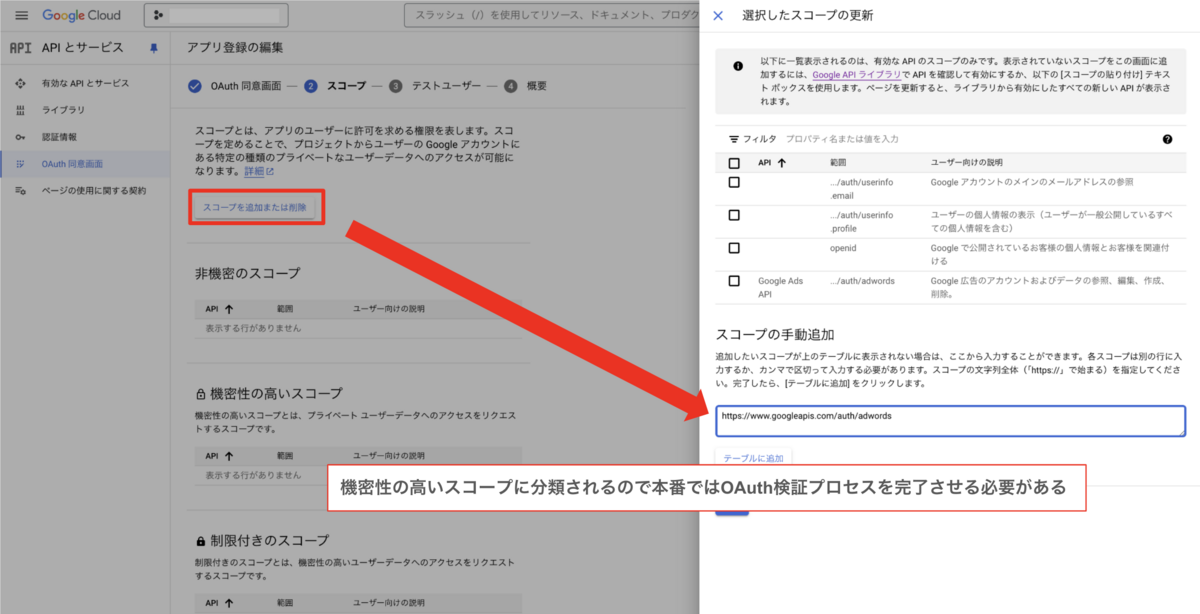Click the フィルタ icon

(x=734, y=139)
